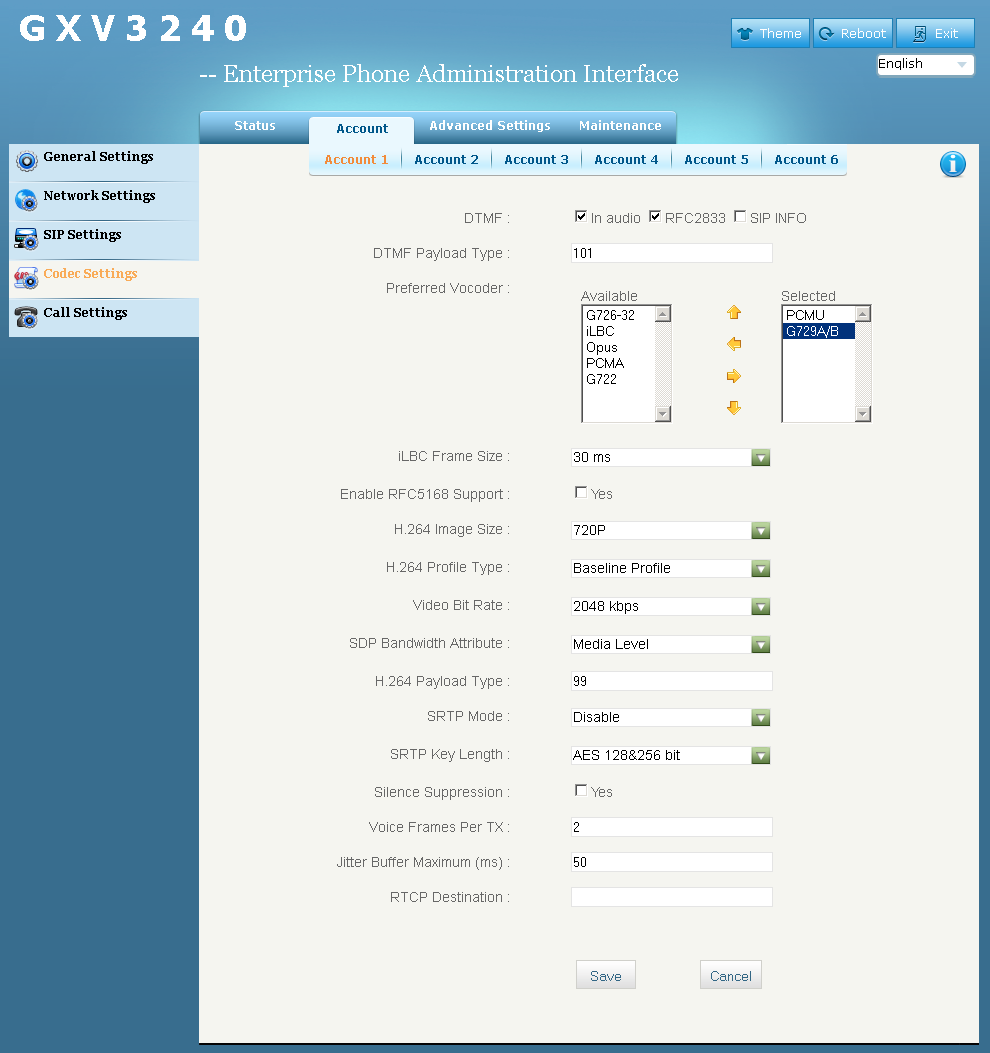Enable Silence Suppression Yes checkbox
The image size is (990, 1053).
click(x=581, y=790)
